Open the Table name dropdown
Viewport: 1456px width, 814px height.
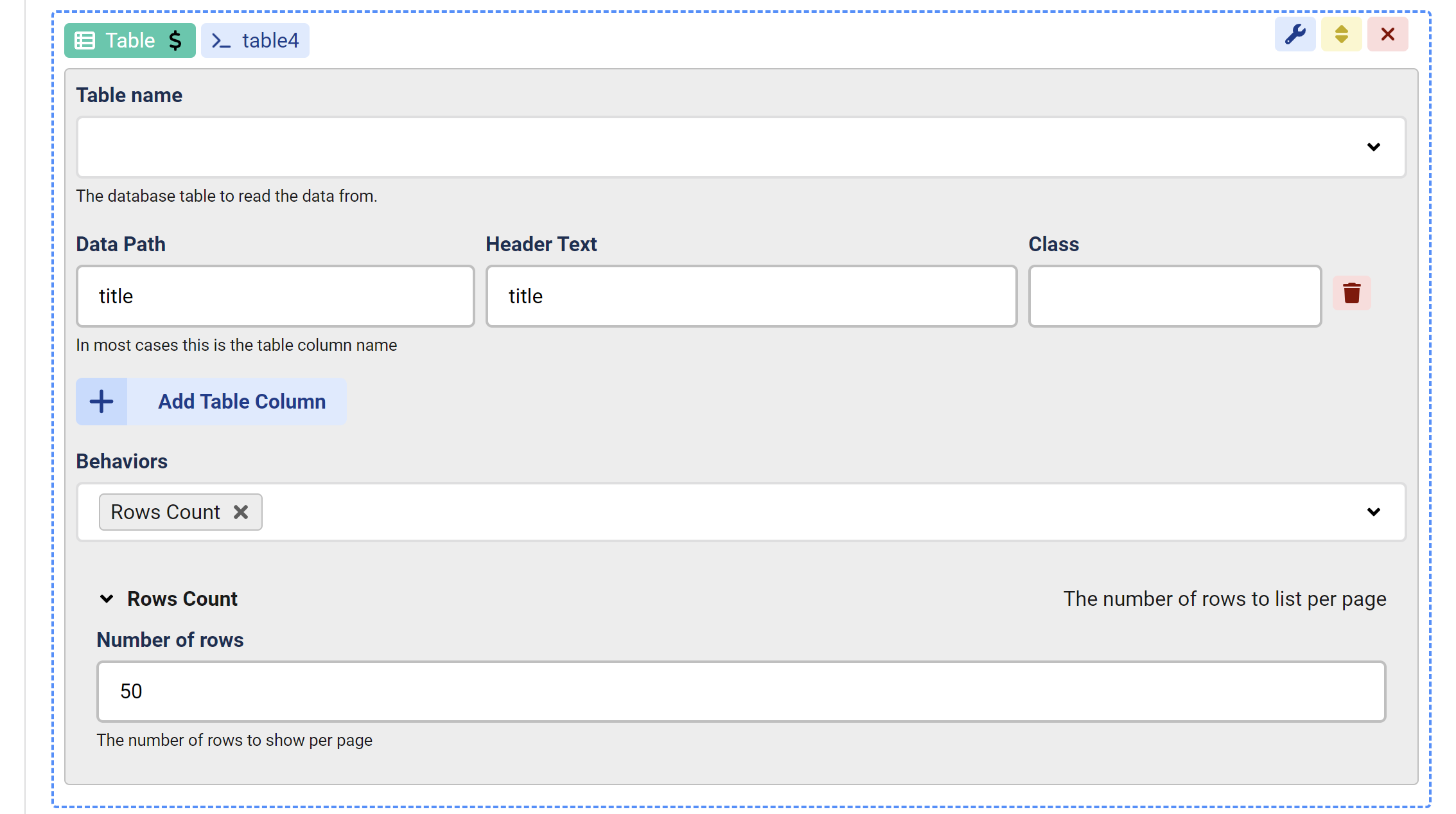741,146
